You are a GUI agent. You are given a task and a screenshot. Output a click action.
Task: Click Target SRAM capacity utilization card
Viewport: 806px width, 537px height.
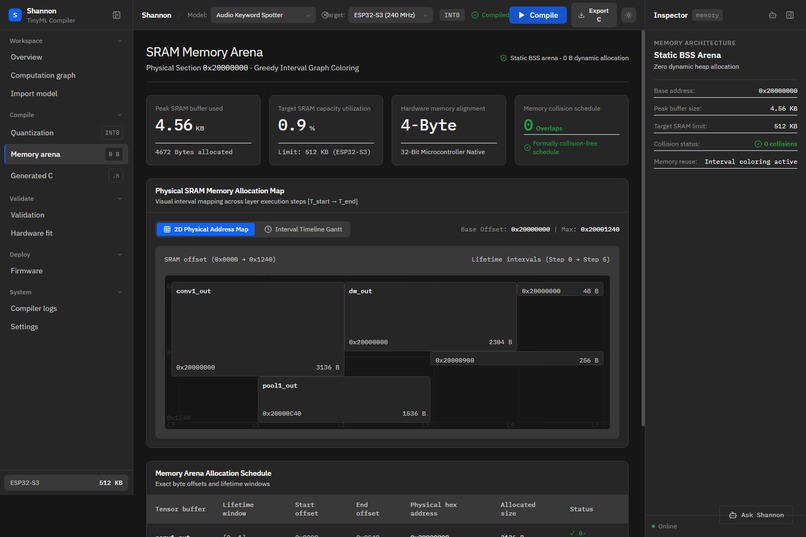pyautogui.click(x=326, y=130)
